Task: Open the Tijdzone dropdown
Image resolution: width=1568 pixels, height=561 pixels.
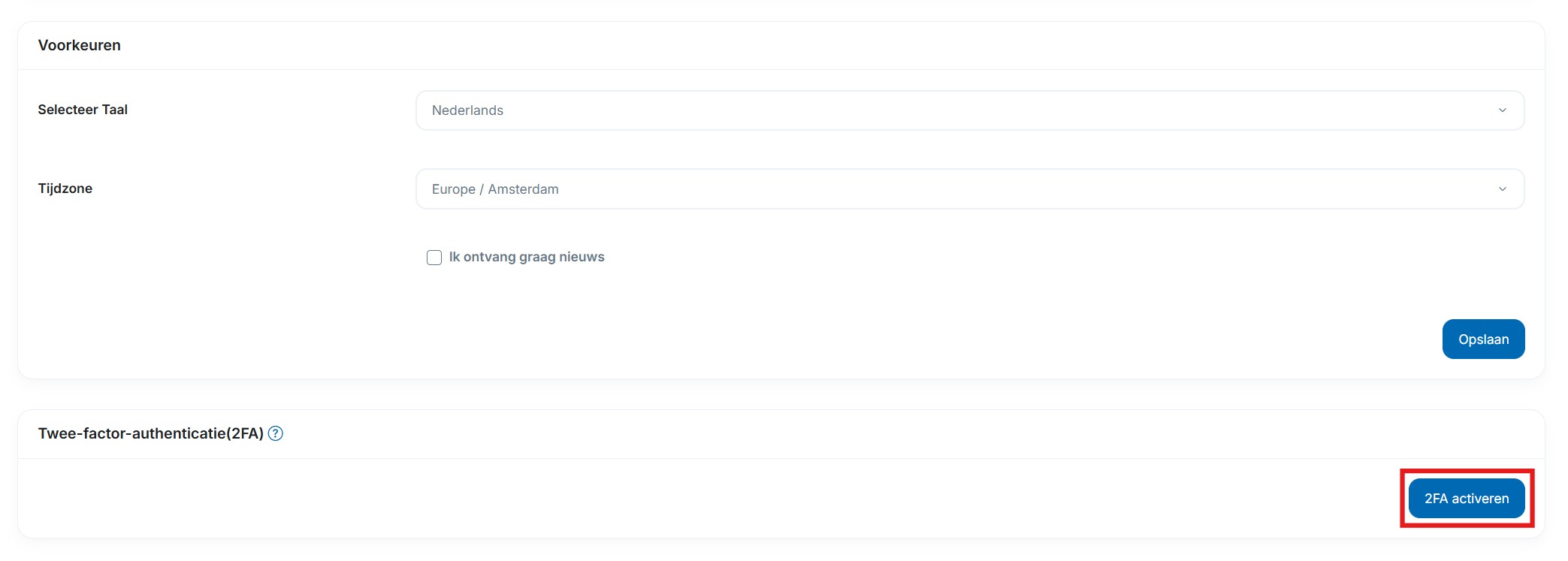Action: [x=969, y=189]
